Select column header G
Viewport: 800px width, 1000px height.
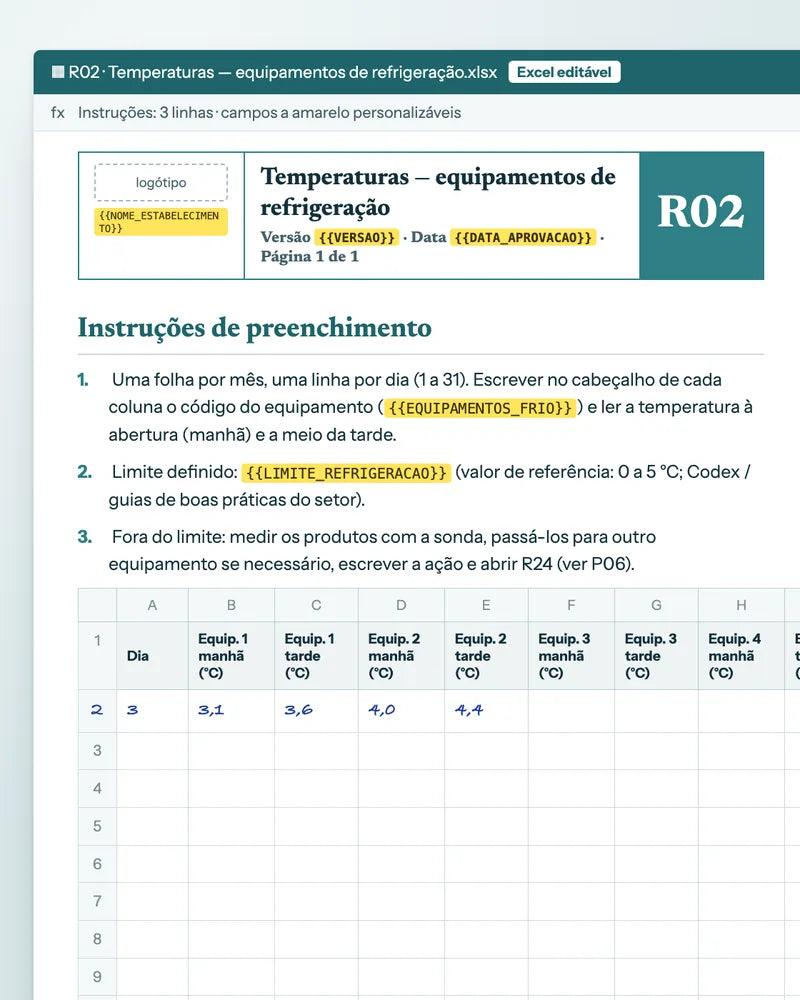[656, 605]
